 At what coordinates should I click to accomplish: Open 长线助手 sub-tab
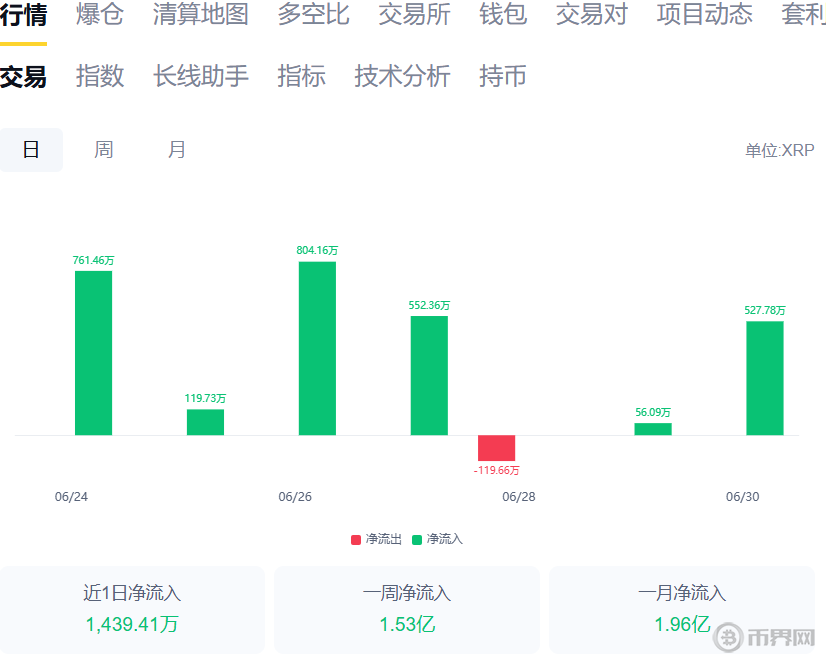coord(200,76)
